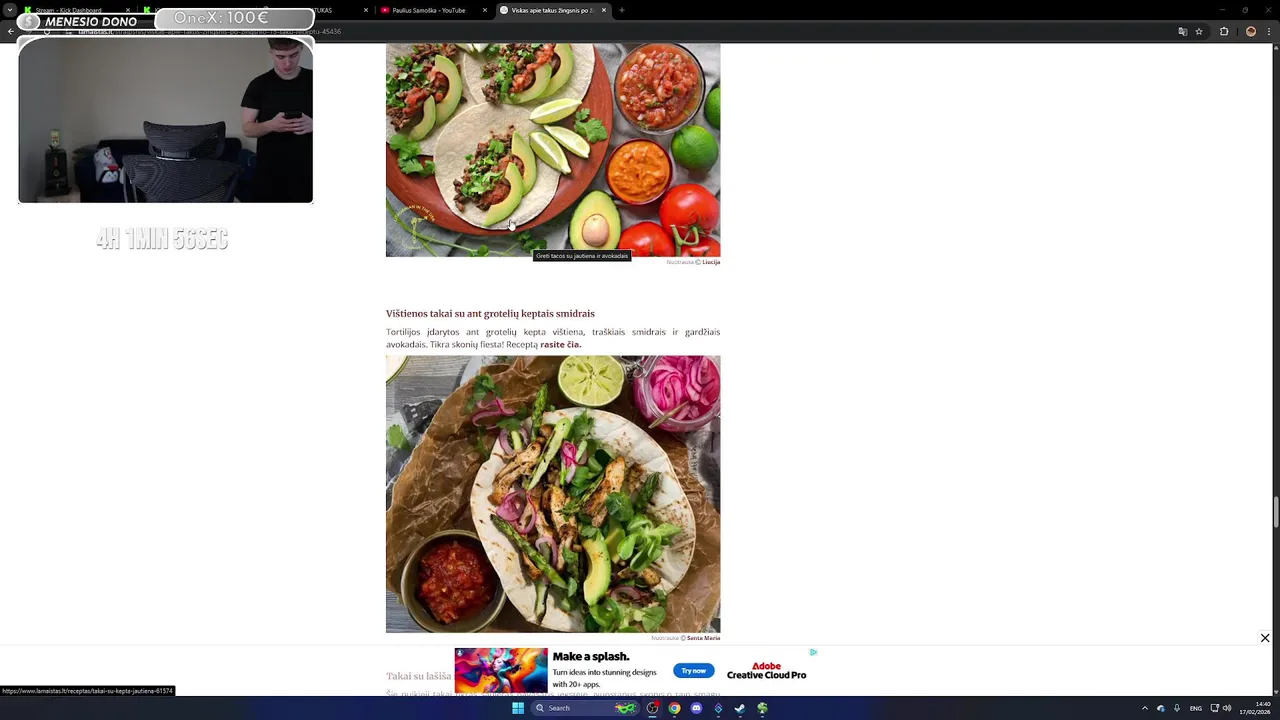Screen dimensions: 1280x720
Task: Bookmark this page with the star icon
Action: tap(1199, 31)
